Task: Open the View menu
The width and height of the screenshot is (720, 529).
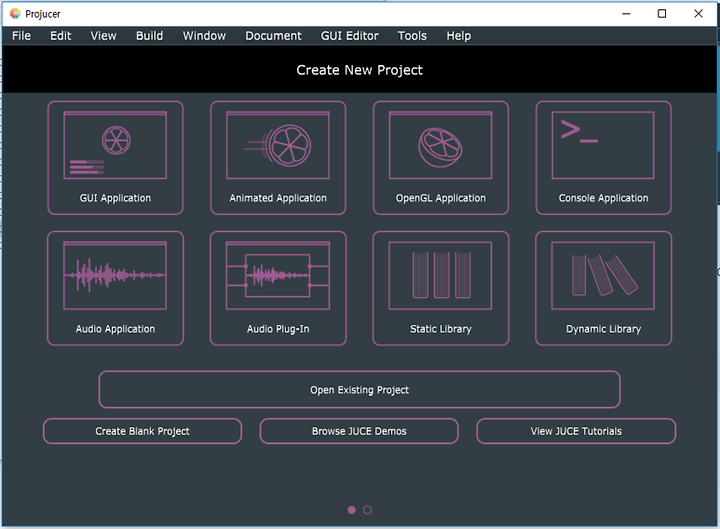Action: coord(103,36)
